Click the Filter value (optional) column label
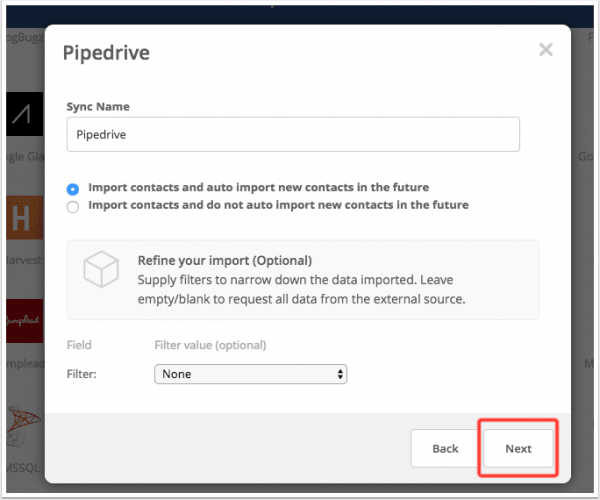This screenshot has width=600, height=500. pos(210,345)
